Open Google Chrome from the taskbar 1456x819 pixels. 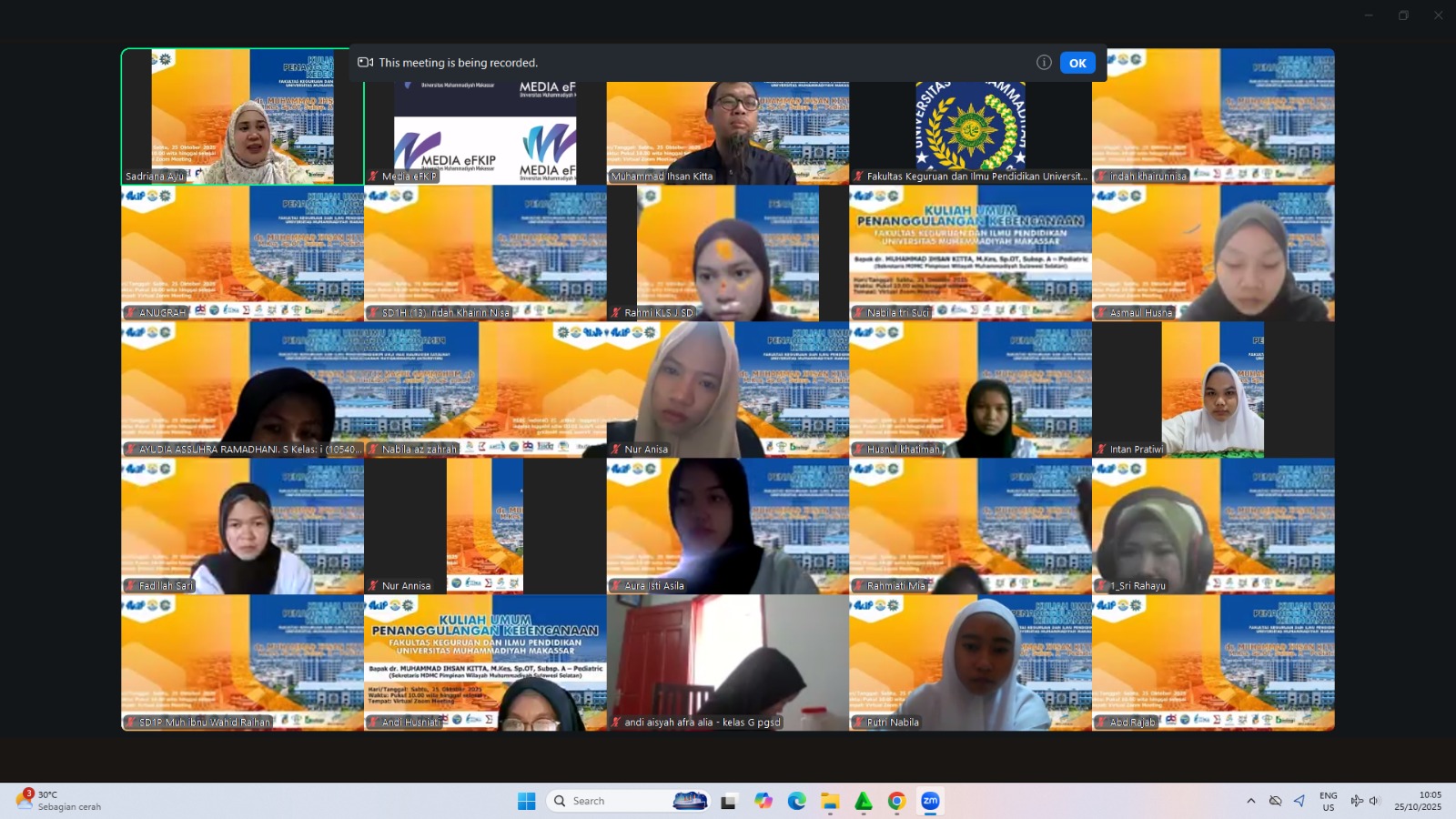point(896,801)
